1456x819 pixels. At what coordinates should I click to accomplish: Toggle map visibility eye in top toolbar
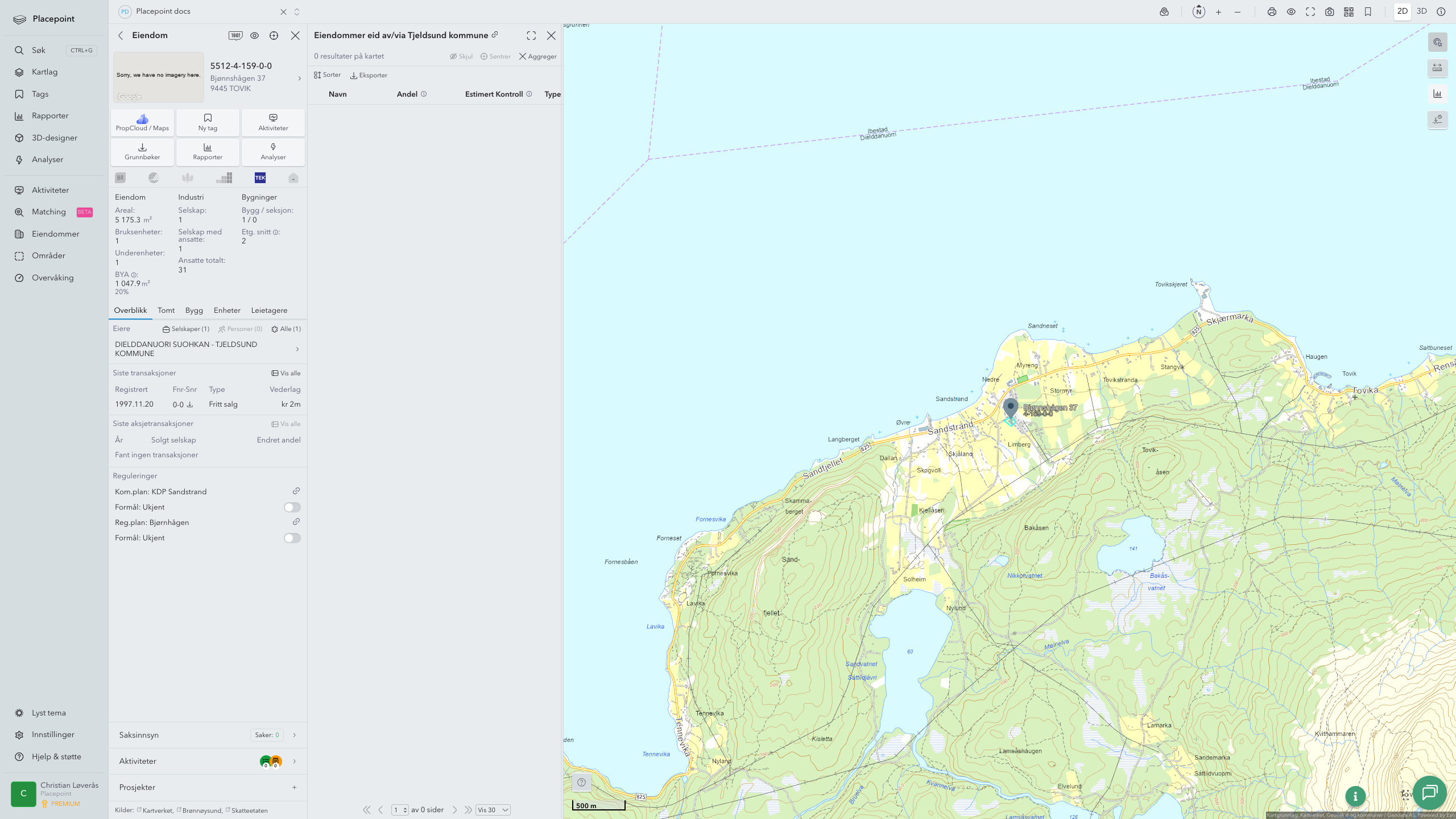coord(1291,12)
